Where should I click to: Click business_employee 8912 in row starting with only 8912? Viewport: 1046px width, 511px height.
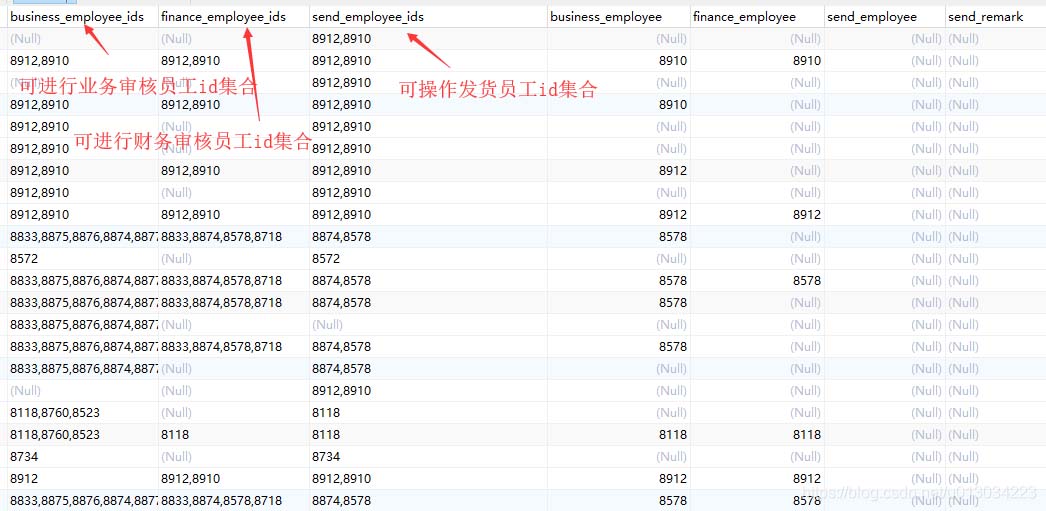click(x=618, y=479)
